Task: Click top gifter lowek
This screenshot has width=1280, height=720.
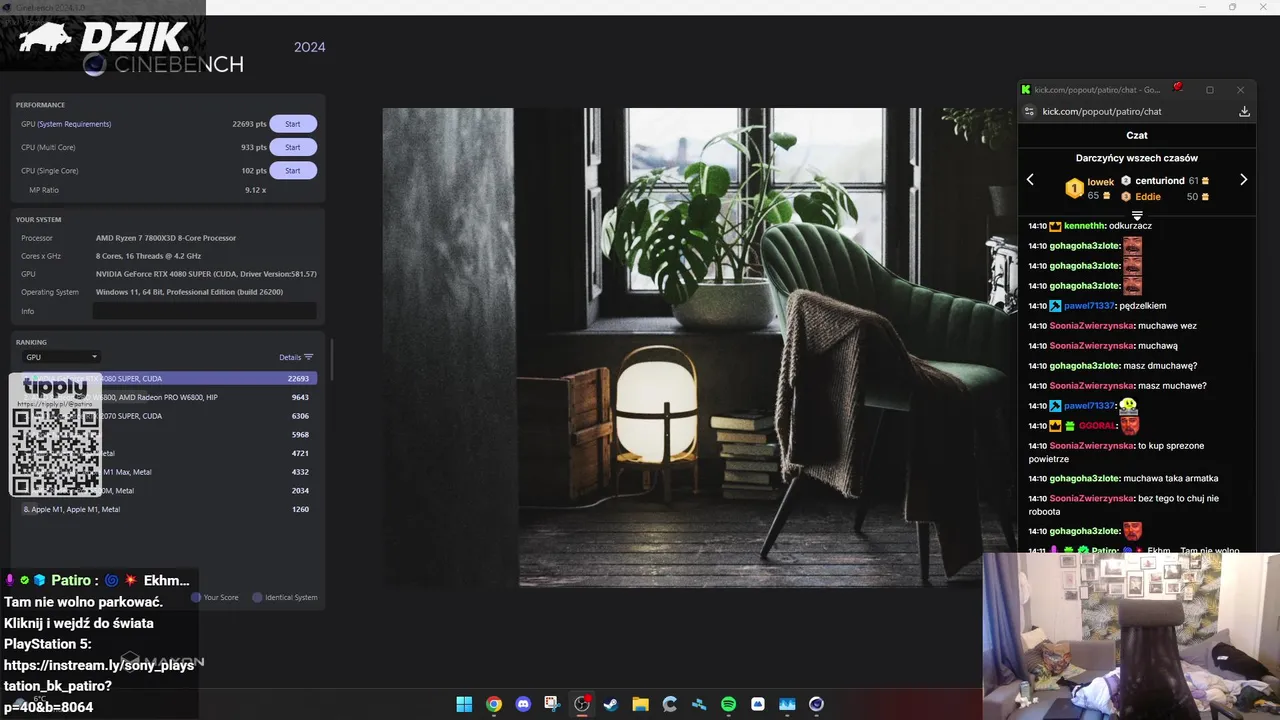Action: (1100, 182)
